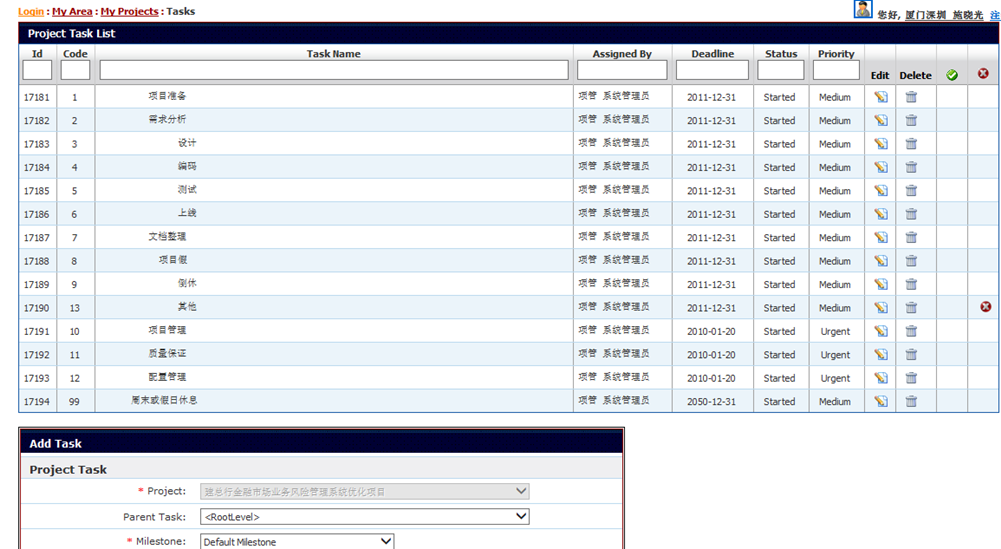Click the edit icon for task 17181
The height and width of the screenshot is (549, 1001).
[x=880, y=97]
